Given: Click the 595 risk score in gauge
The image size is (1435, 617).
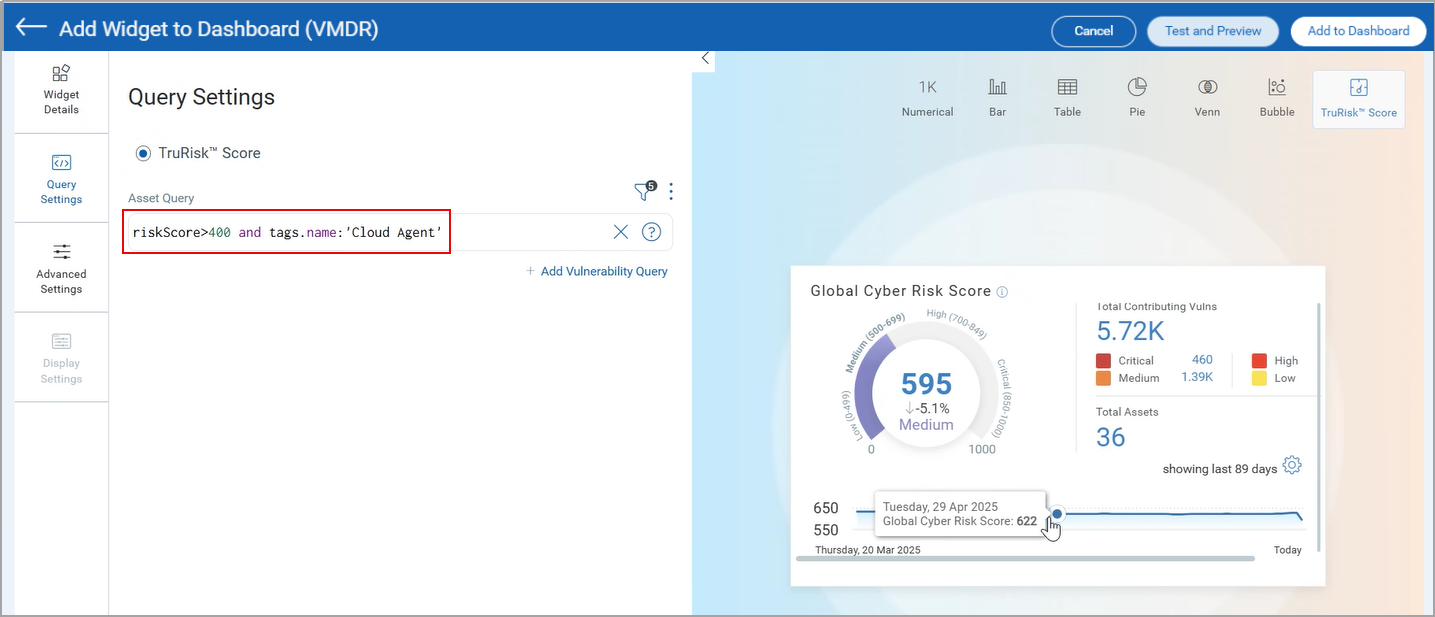Looking at the screenshot, I should (x=926, y=384).
